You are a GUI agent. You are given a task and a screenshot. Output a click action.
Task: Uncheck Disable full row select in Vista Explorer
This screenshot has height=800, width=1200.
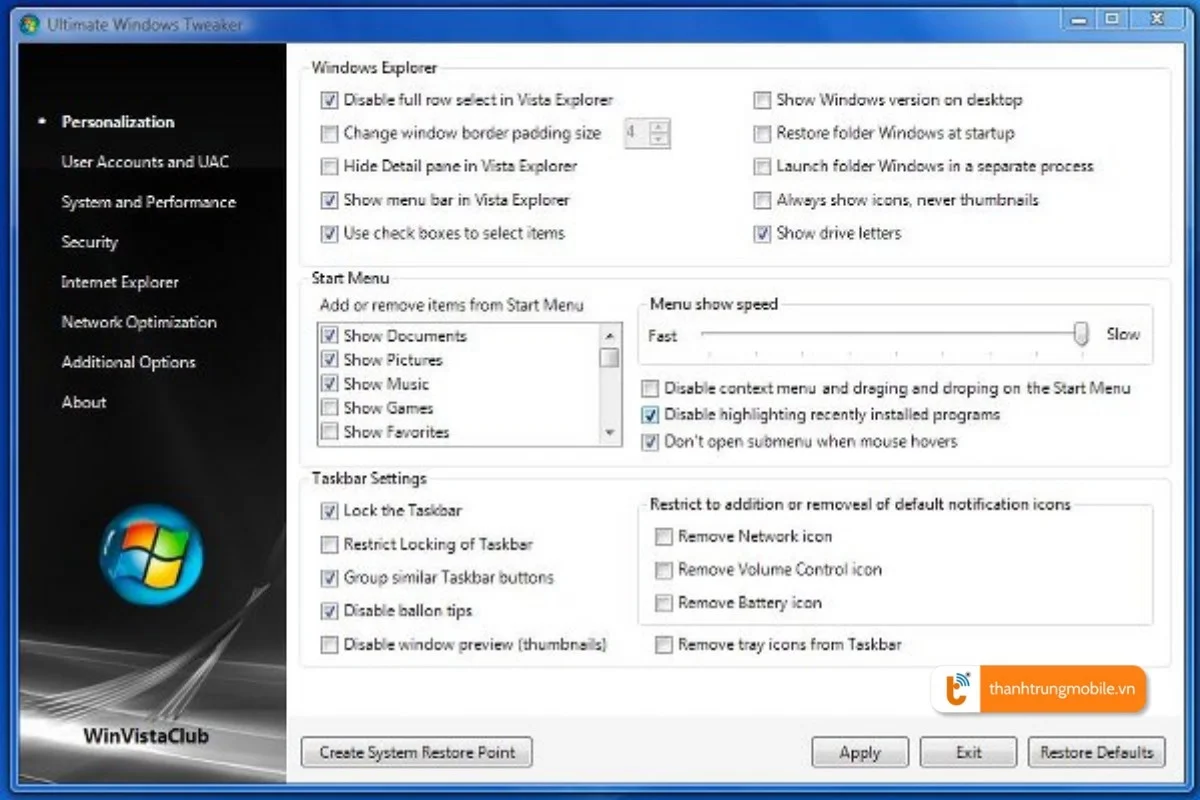329,100
